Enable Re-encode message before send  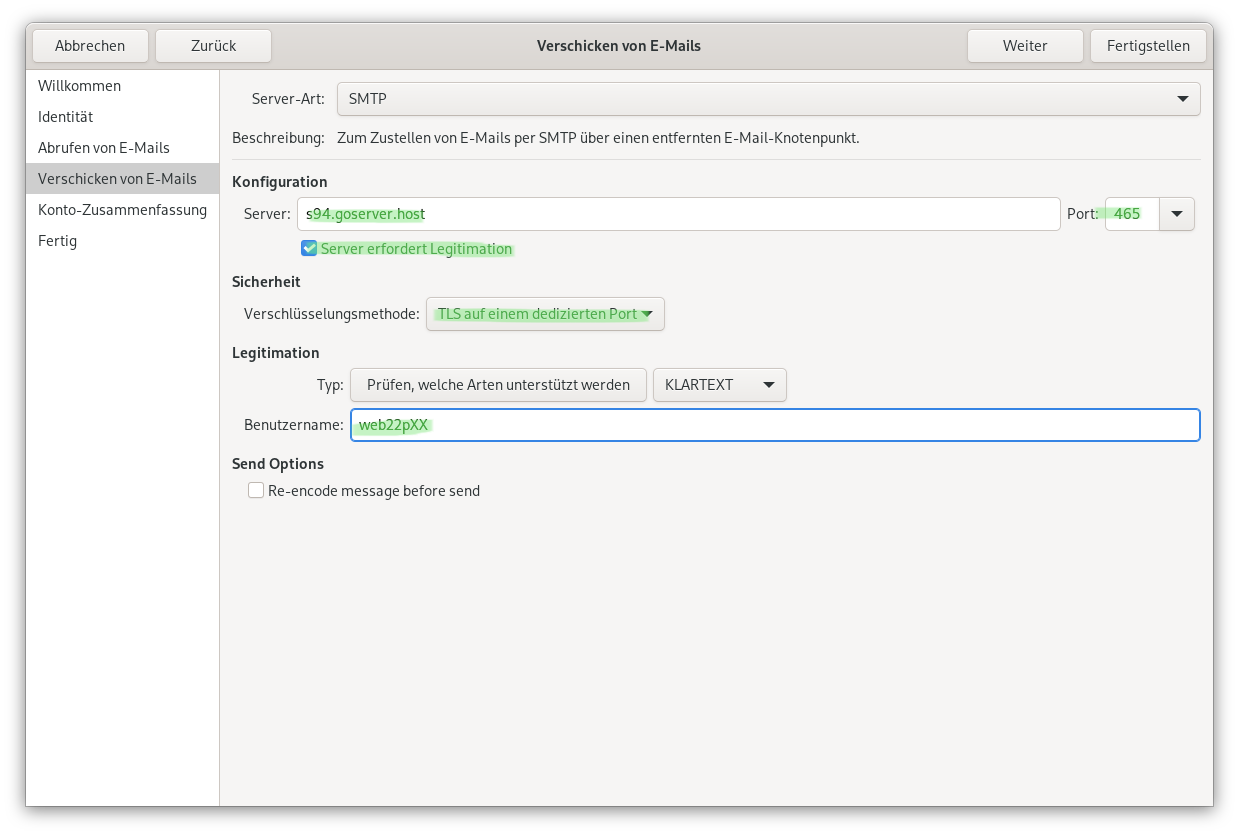point(257,491)
